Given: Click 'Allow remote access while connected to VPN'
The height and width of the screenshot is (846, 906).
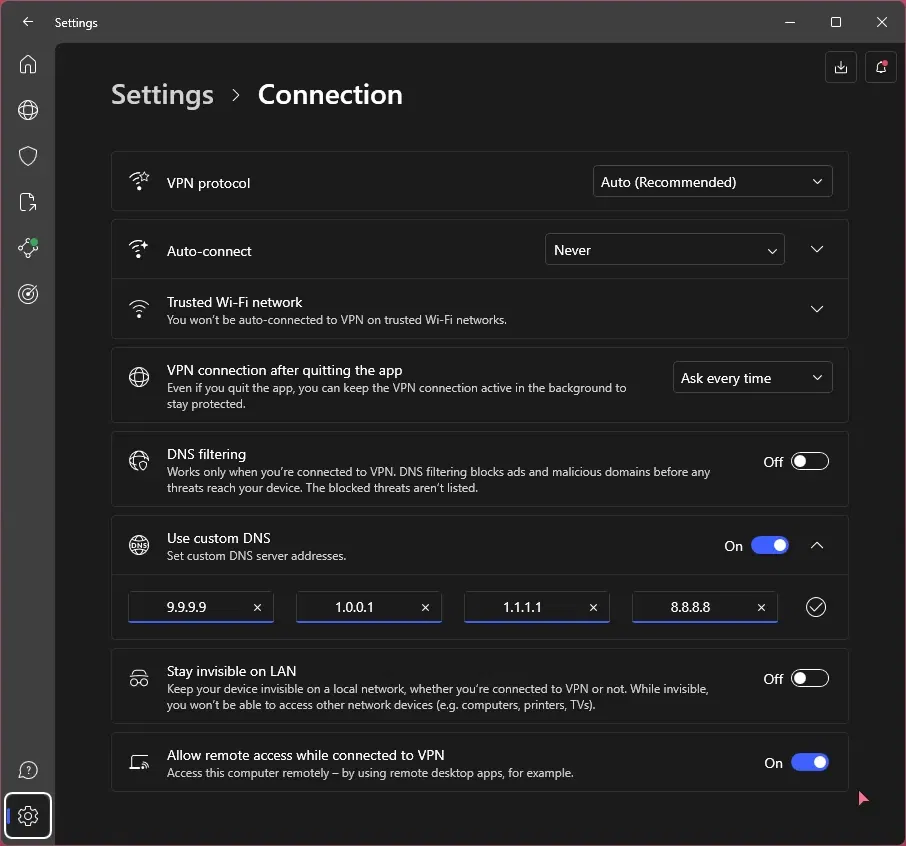Looking at the screenshot, I should coord(306,755).
